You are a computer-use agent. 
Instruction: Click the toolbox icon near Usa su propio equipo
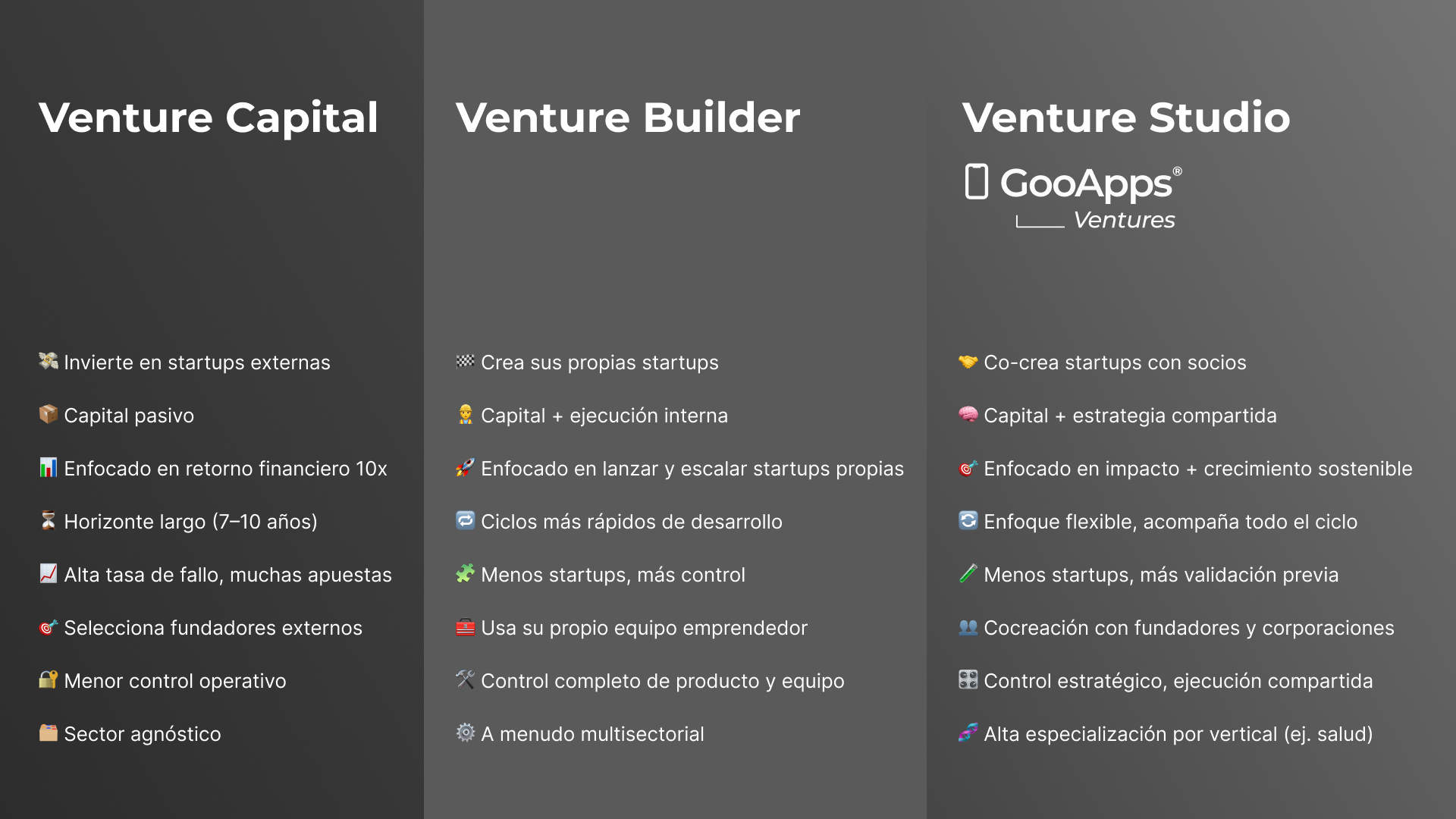465,627
